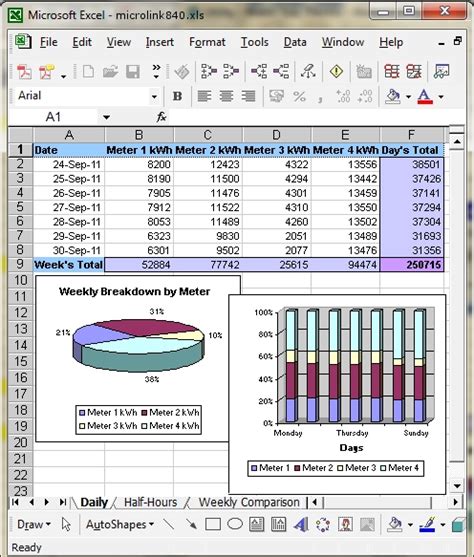Toggle Bold formatting button
Screen dimensions: 474x557
click(x=177, y=96)
